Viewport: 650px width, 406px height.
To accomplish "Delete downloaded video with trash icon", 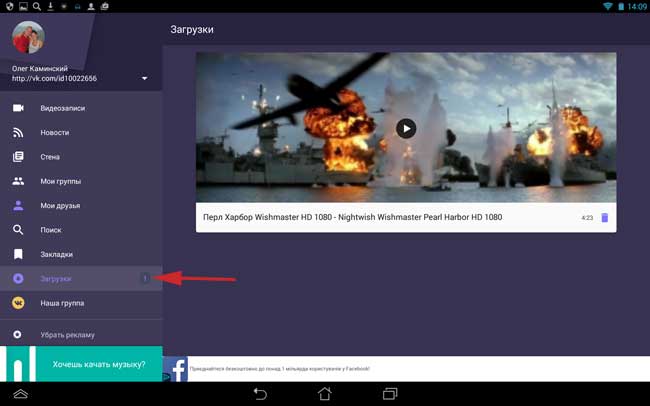I will pos(604,217).
